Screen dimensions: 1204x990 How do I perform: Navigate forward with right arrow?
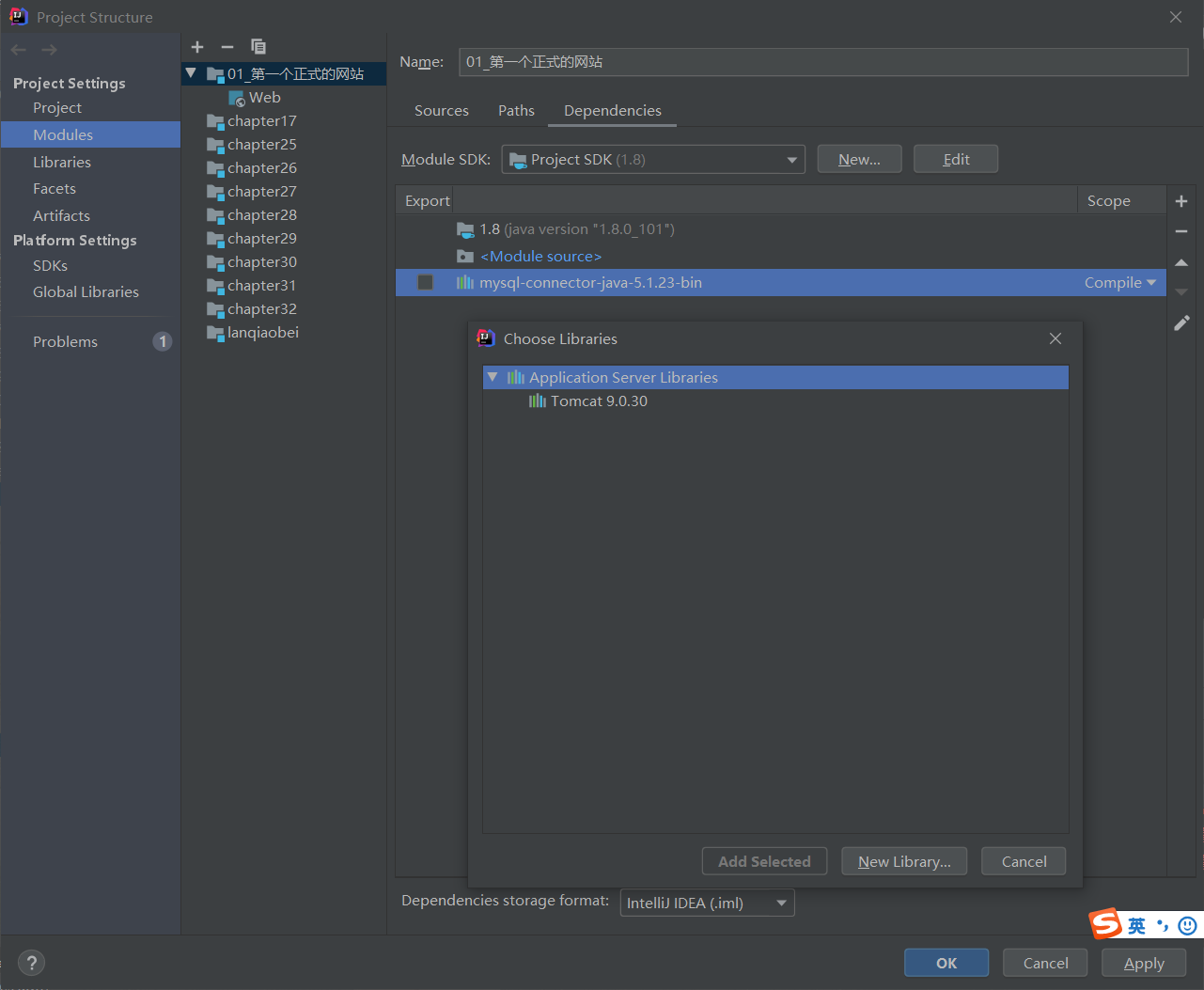click(50, 49)
